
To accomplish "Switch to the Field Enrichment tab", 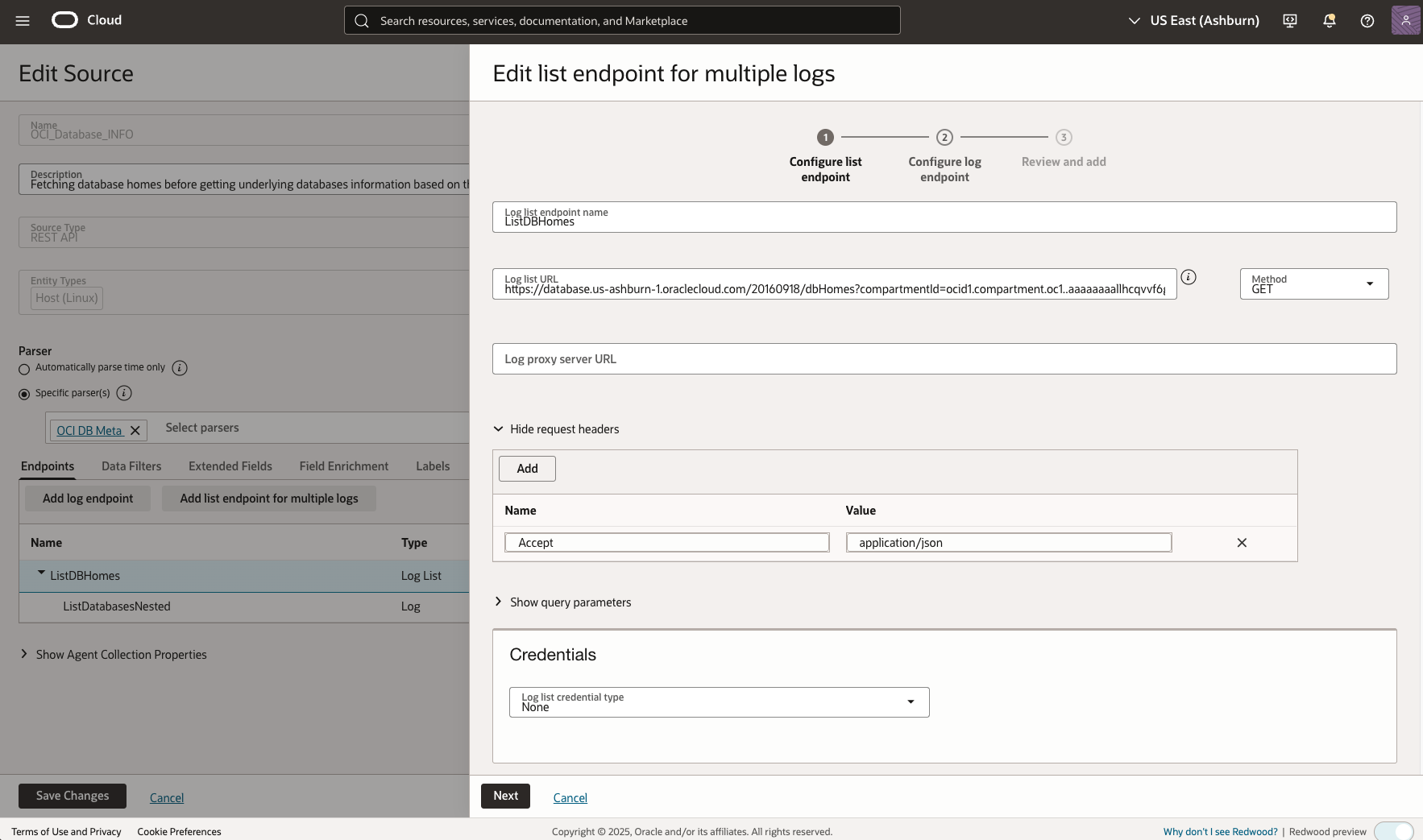I will (x=343, y=466).
